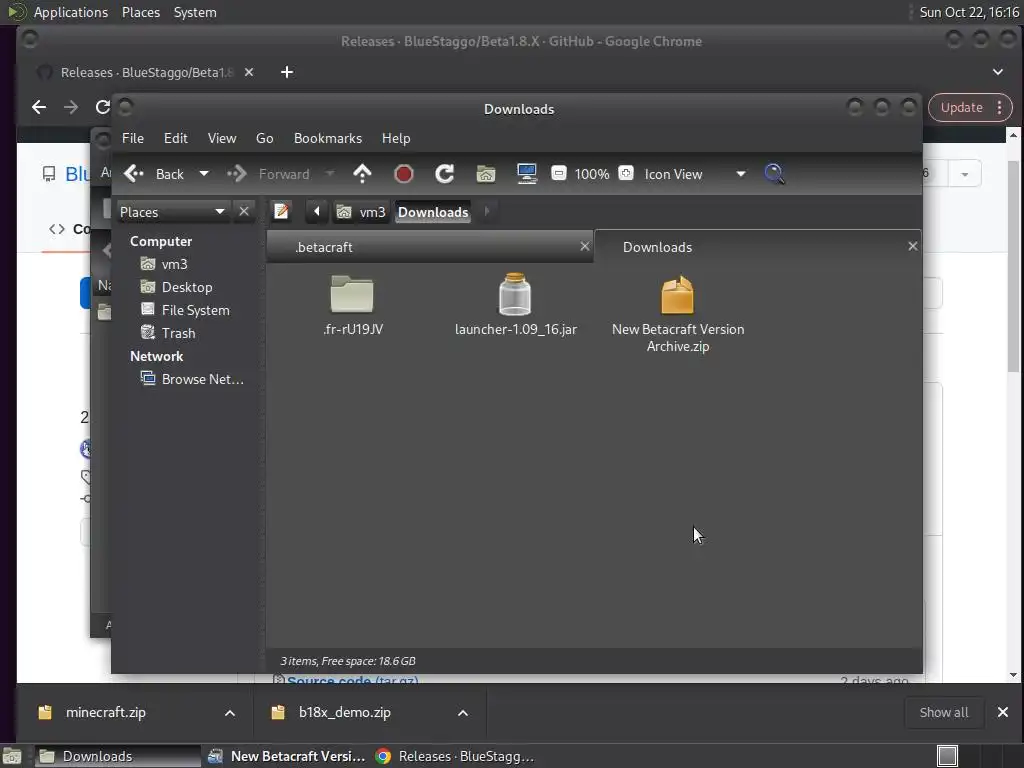Open a new Chrome tab

287,72
